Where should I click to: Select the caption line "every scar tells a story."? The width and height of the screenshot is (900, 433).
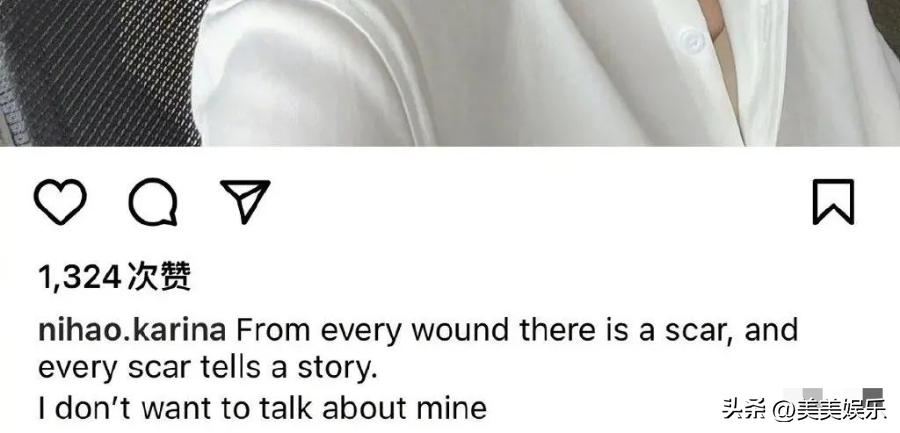click(208, 369)
